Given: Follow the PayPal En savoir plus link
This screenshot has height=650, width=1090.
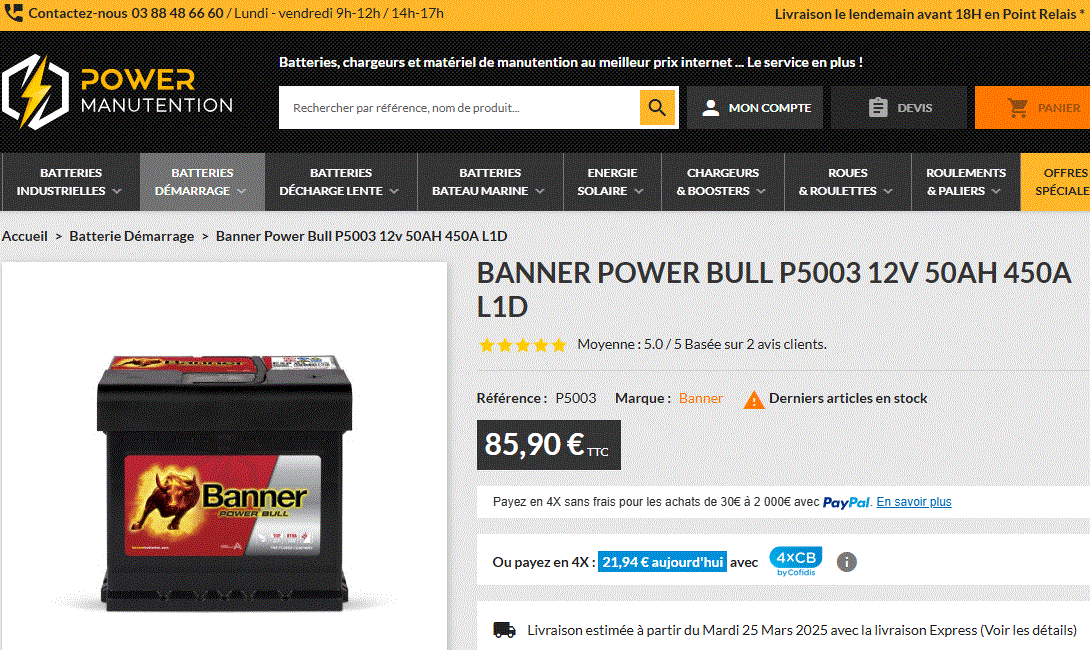Looking at the screenshot, I should click(913, 502).
